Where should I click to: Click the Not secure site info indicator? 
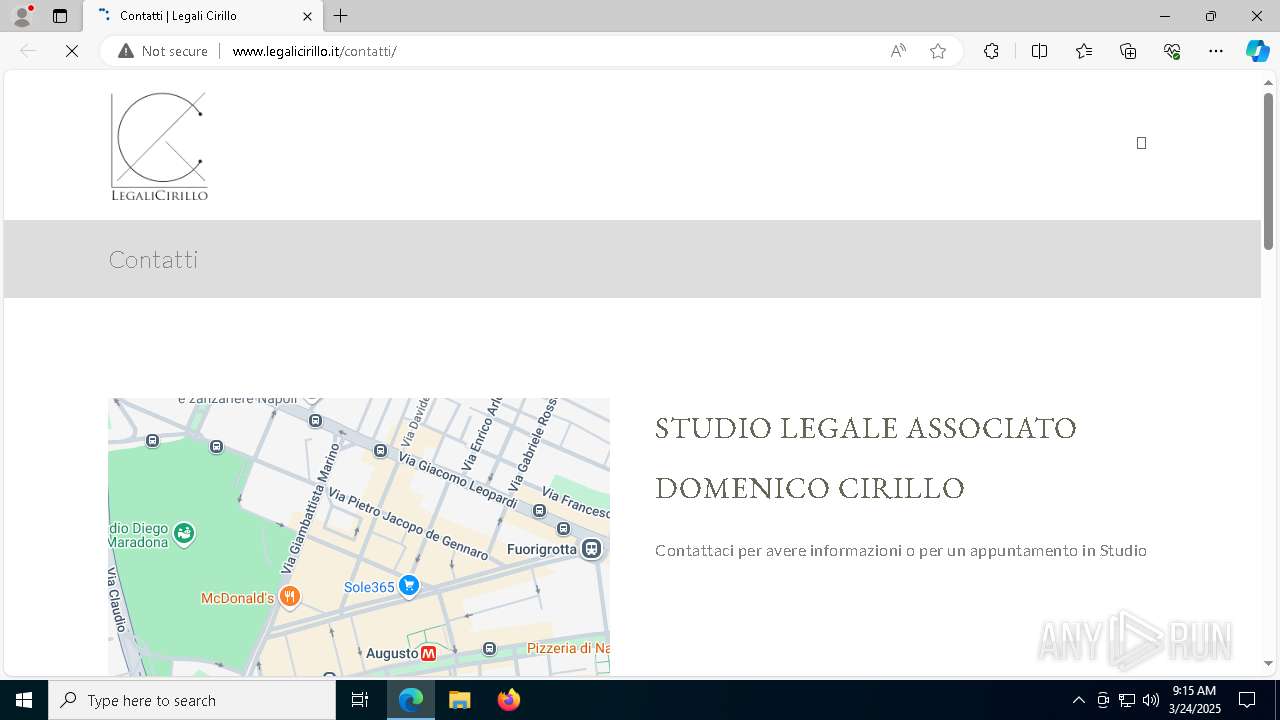click(x=163, y=51)
